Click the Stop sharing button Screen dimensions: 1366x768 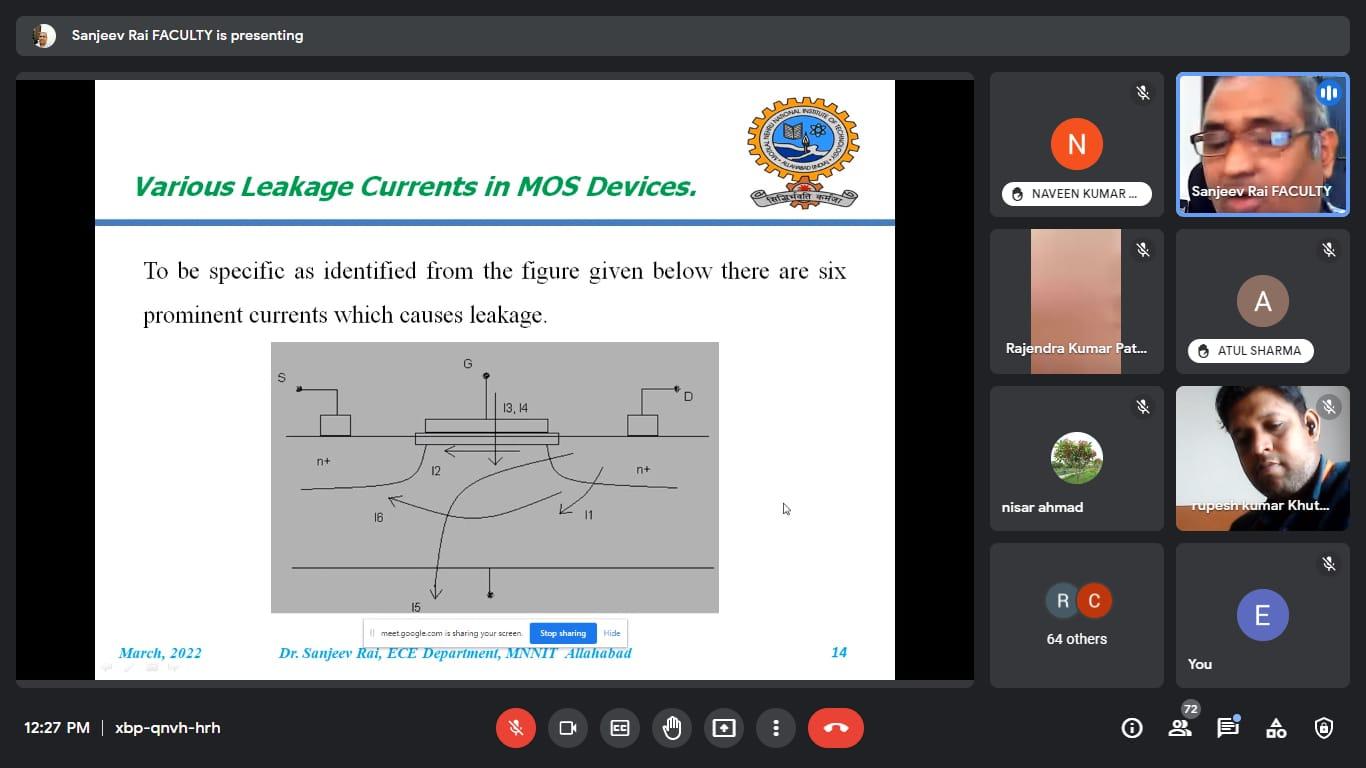coord(563,633)
